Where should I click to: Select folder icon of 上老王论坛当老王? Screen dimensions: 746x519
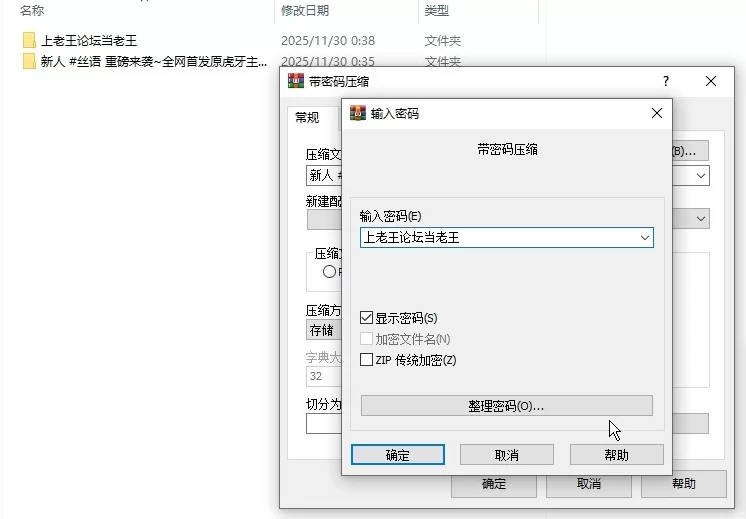coord(29,40)
